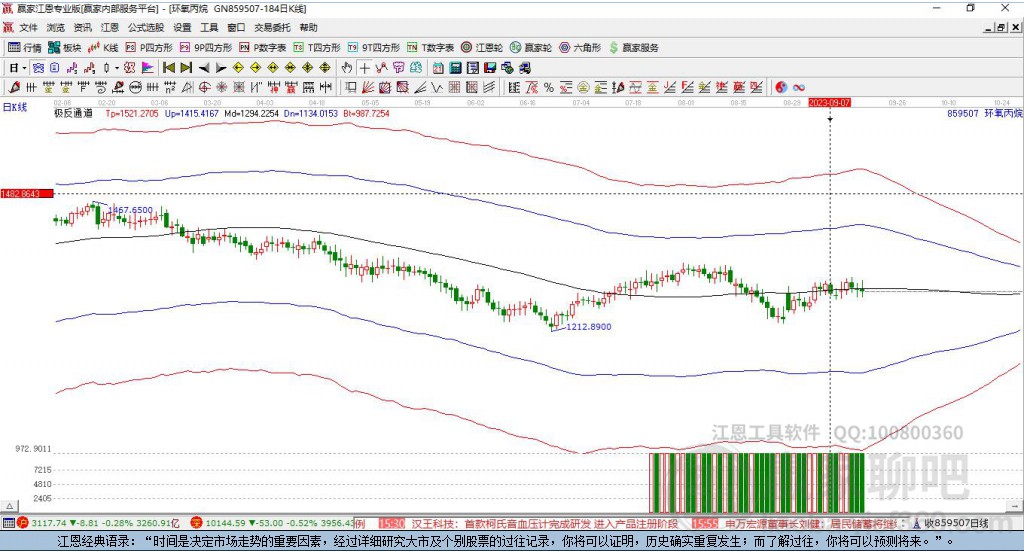This screenshot has width=1024, height=551.
Task: Open the 公式选股 menu
Action: point(146,28)
